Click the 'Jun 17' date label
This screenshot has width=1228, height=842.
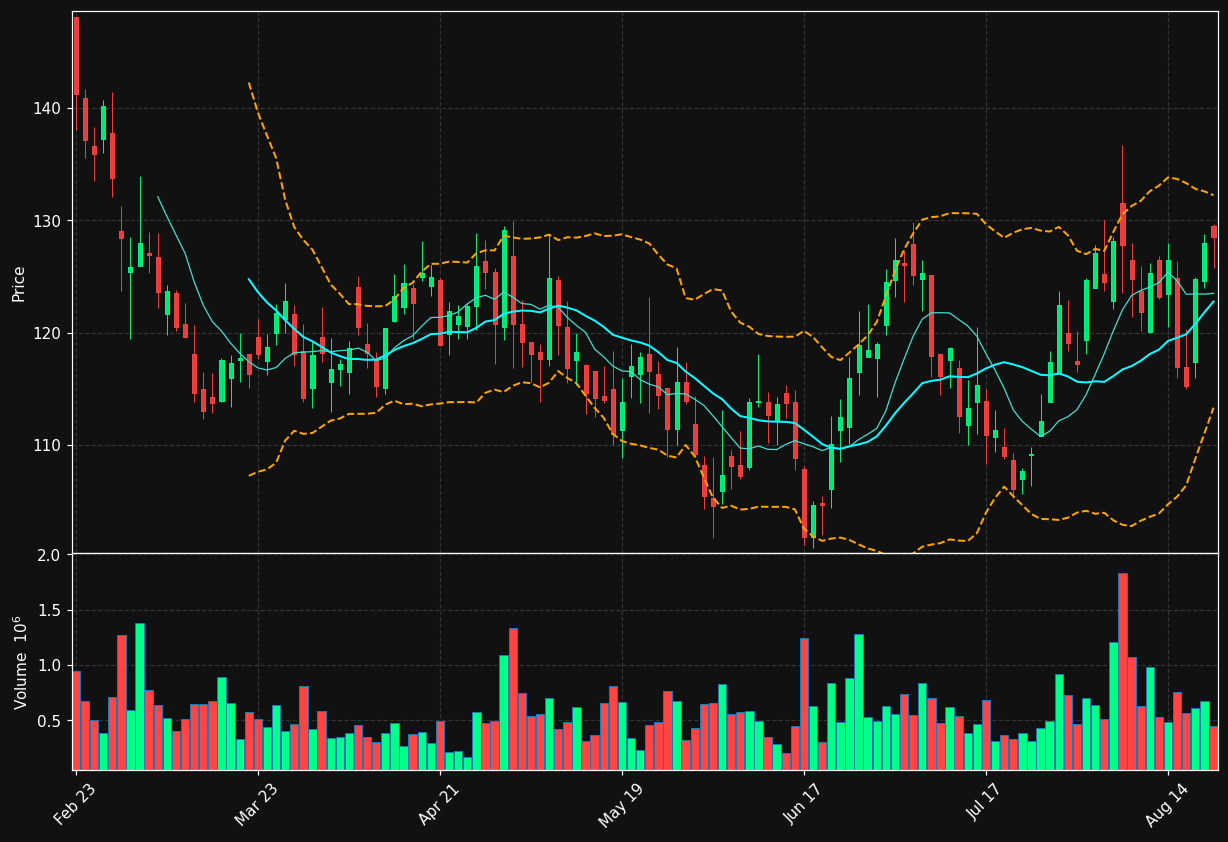pyautogui.click(x=803, y=802)
